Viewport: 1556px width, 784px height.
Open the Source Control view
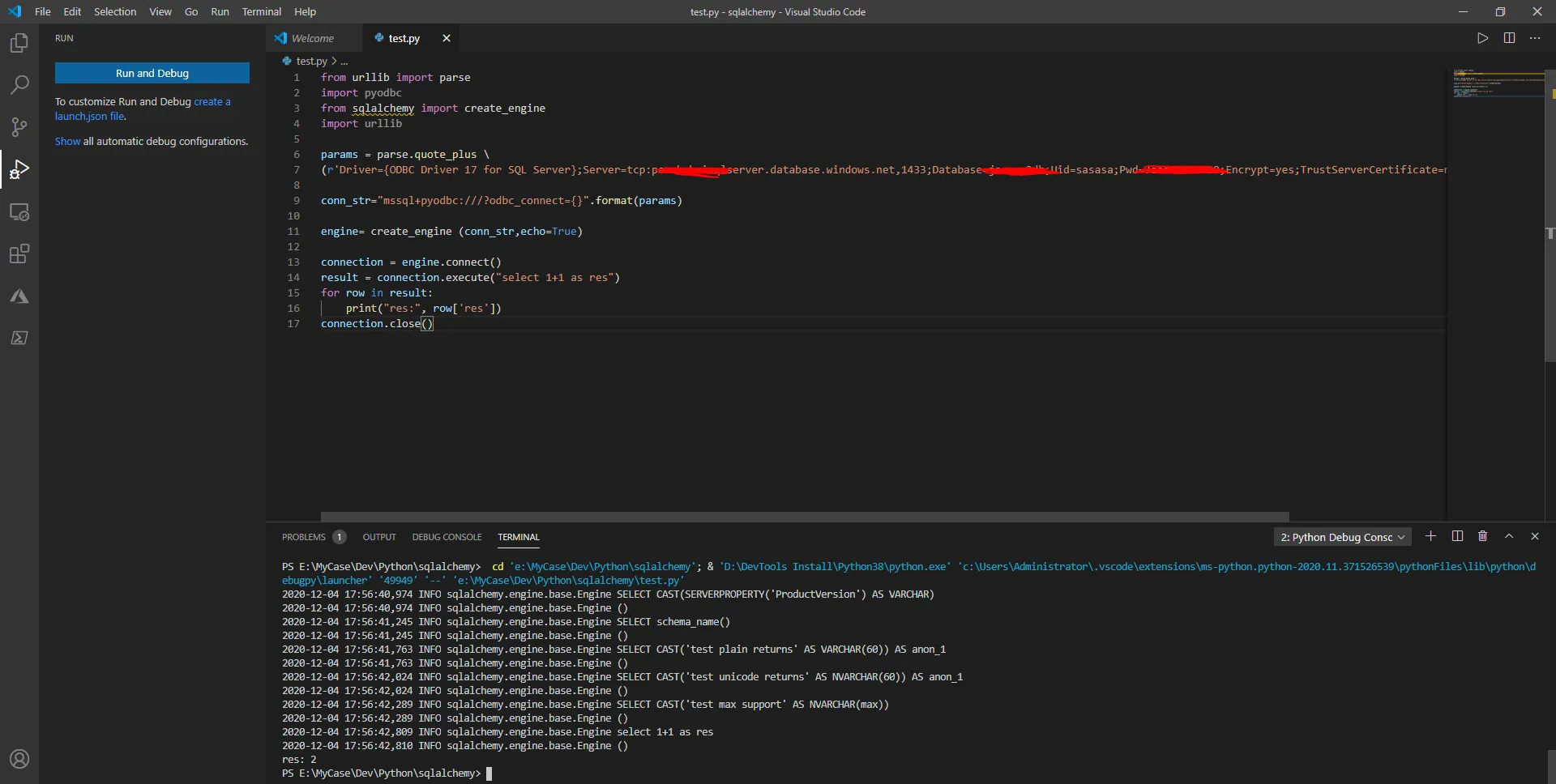19,127
